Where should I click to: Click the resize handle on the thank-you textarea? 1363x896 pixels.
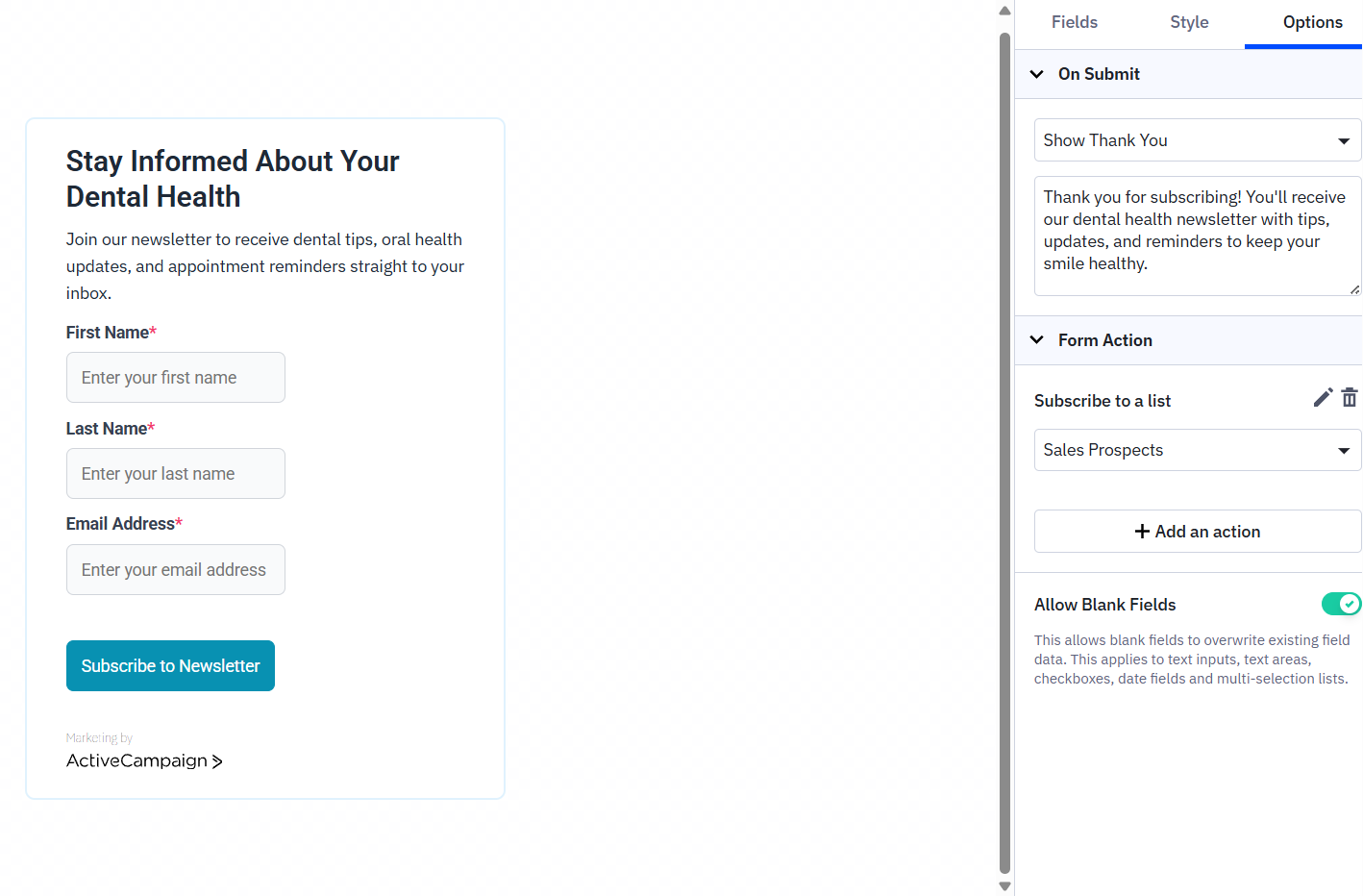[1356, 289]
